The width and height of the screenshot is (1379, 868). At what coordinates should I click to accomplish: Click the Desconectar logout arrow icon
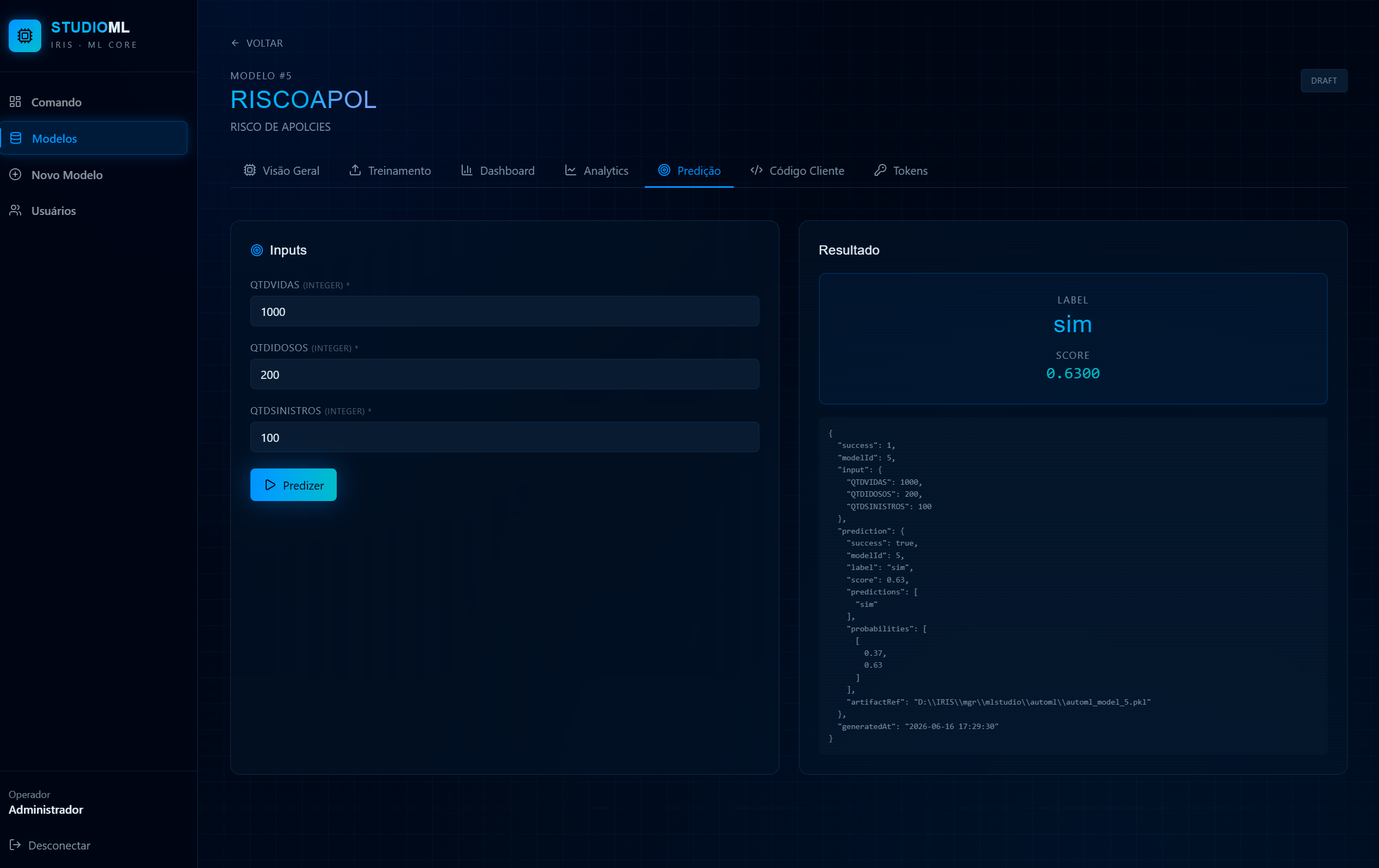(15, 845)
